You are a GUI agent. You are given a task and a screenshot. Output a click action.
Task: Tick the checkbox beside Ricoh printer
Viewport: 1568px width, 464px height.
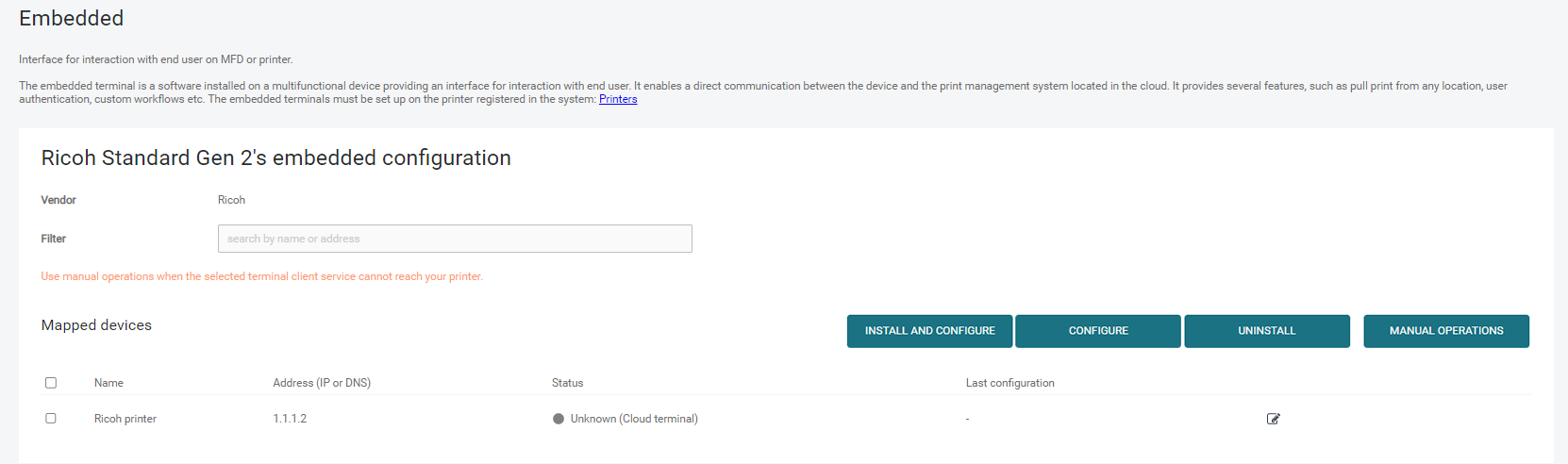click(x=51, y=419)
